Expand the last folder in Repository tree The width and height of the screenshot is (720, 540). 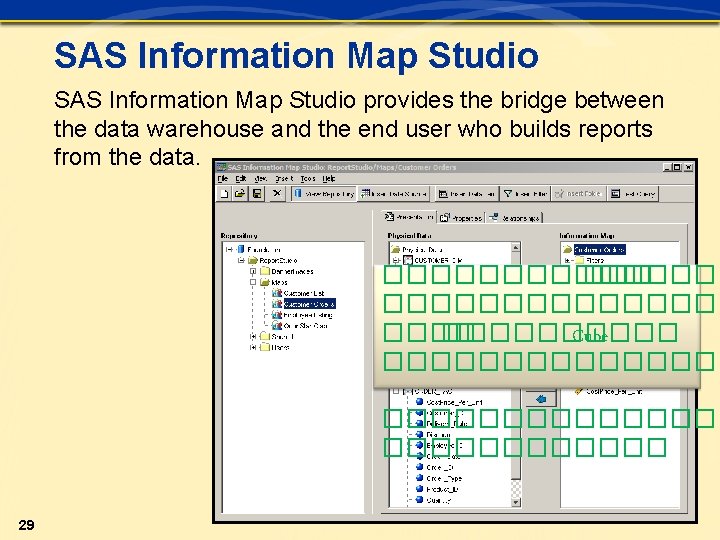pos(253,348)
